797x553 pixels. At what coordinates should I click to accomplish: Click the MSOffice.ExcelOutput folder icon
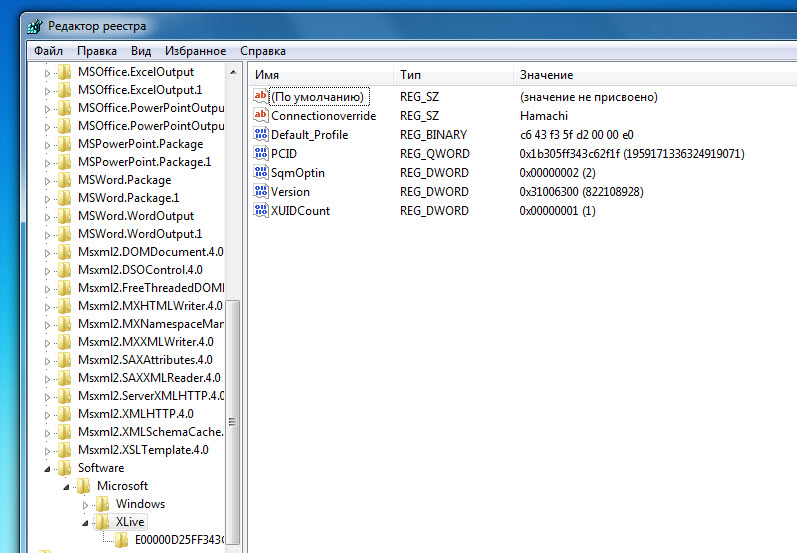[x=65, y=72]
